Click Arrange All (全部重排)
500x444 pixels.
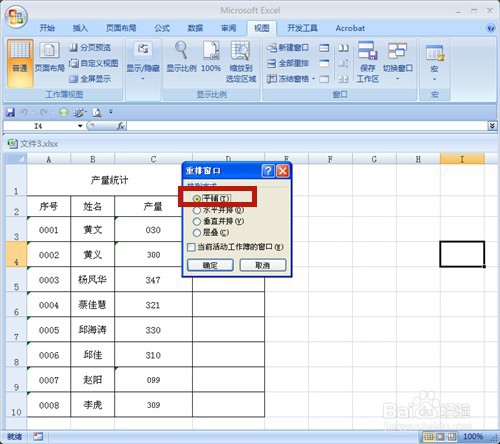coord(288,63)
